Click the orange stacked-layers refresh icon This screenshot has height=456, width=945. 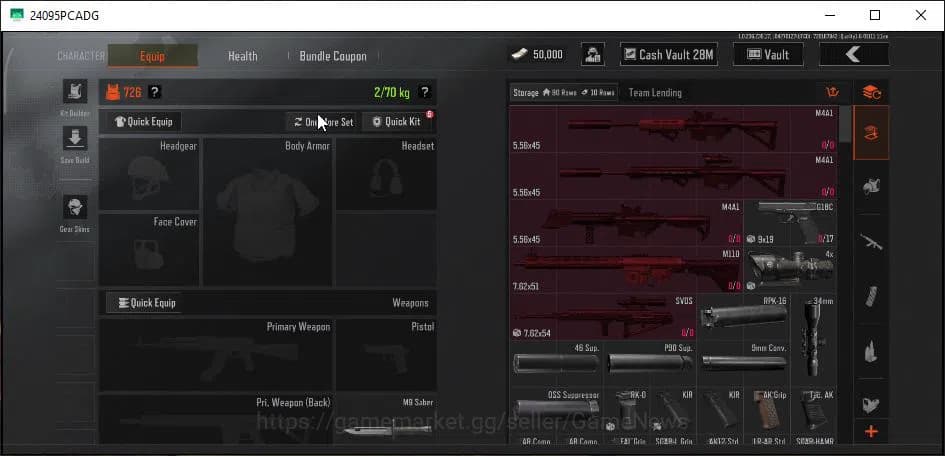coord(871,92)
